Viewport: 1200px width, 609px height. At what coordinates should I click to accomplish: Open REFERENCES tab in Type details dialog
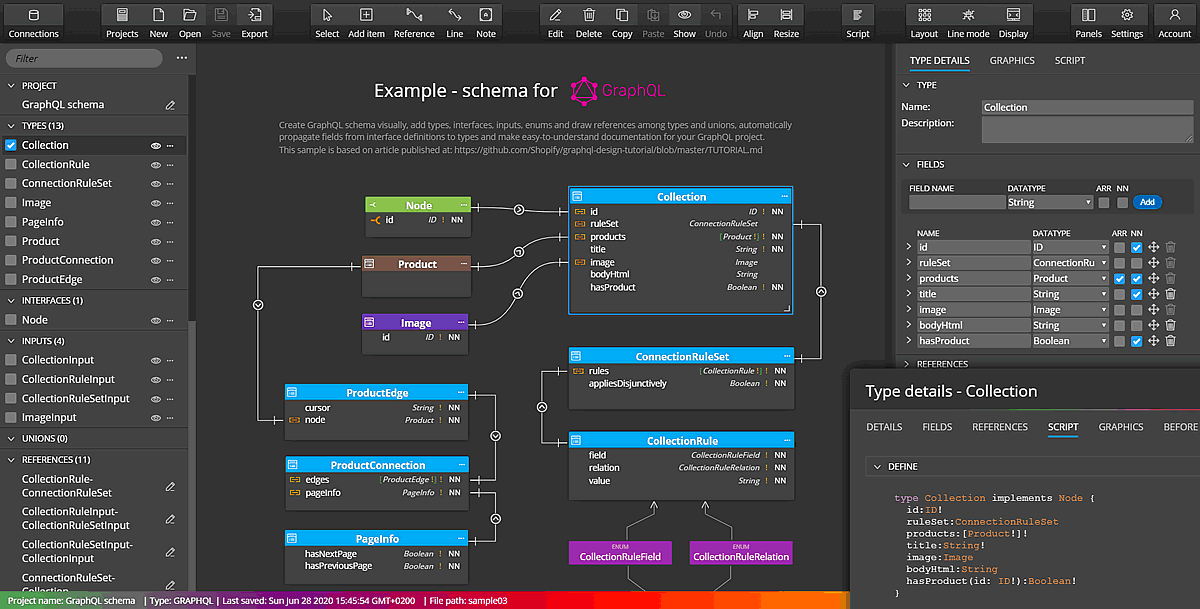(x=1000, y=427)
